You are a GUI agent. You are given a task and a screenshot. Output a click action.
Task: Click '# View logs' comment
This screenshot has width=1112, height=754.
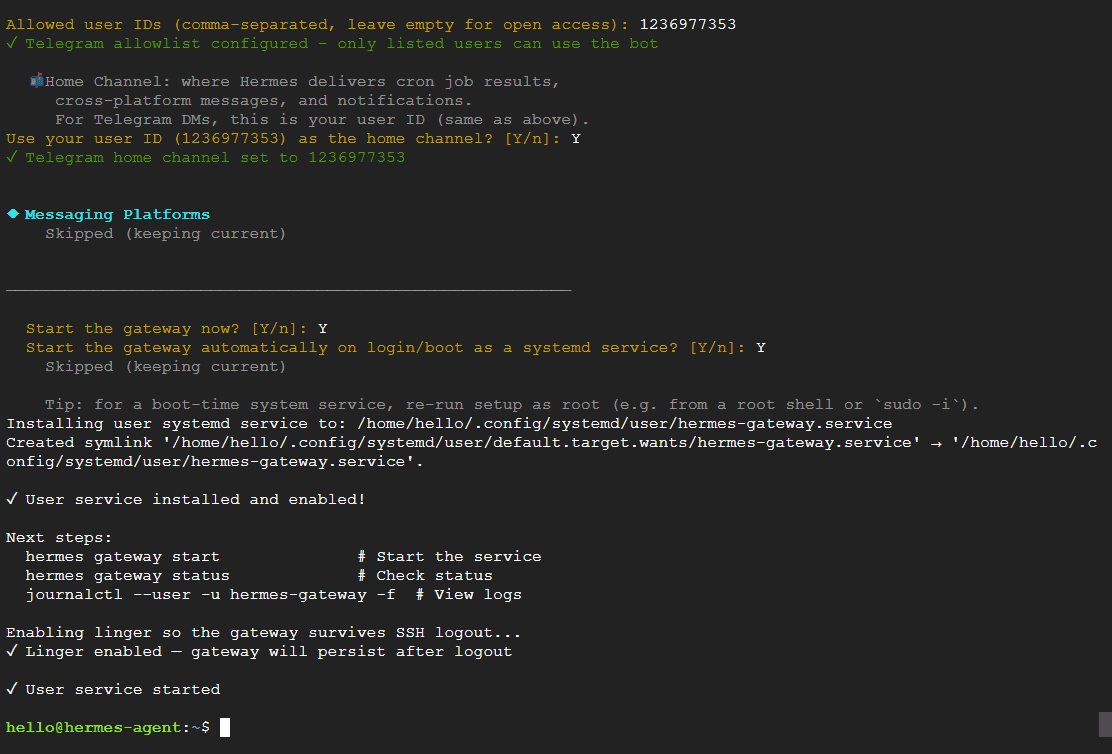(x=469, y=594)
